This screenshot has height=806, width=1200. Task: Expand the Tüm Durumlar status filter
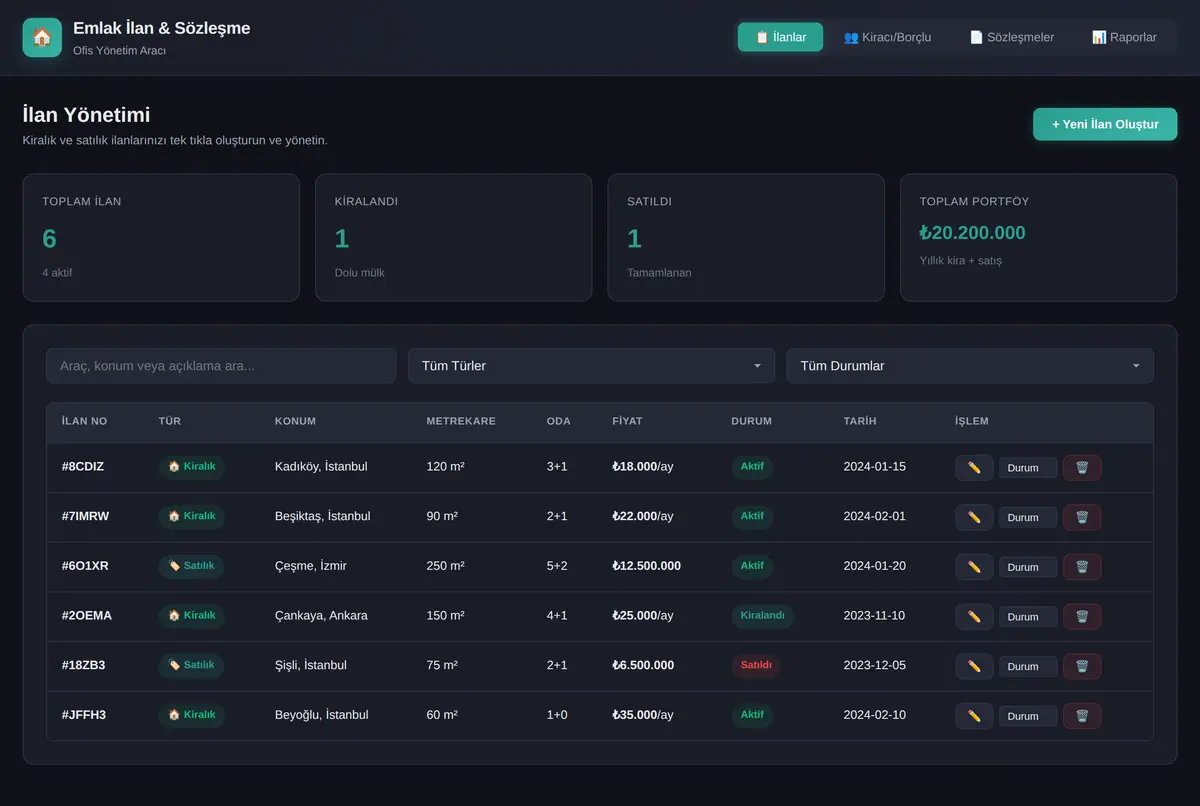pos(970,366)
